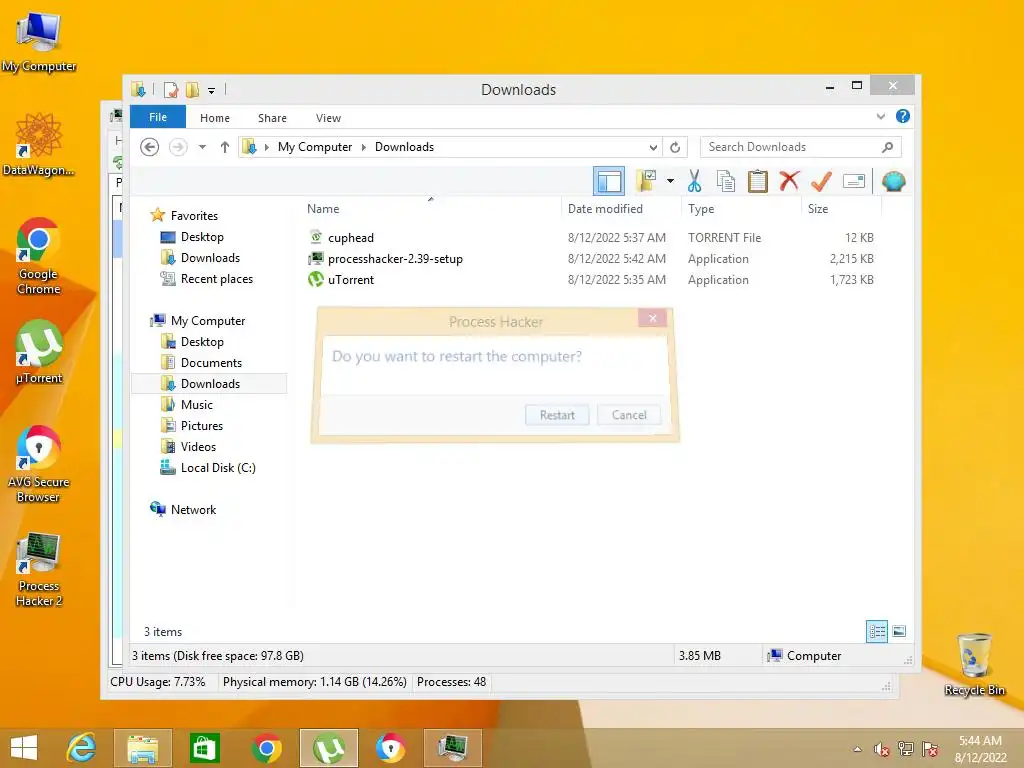
Task: Open Process Hacker 2 desktop shortcut
Action: 39,569
